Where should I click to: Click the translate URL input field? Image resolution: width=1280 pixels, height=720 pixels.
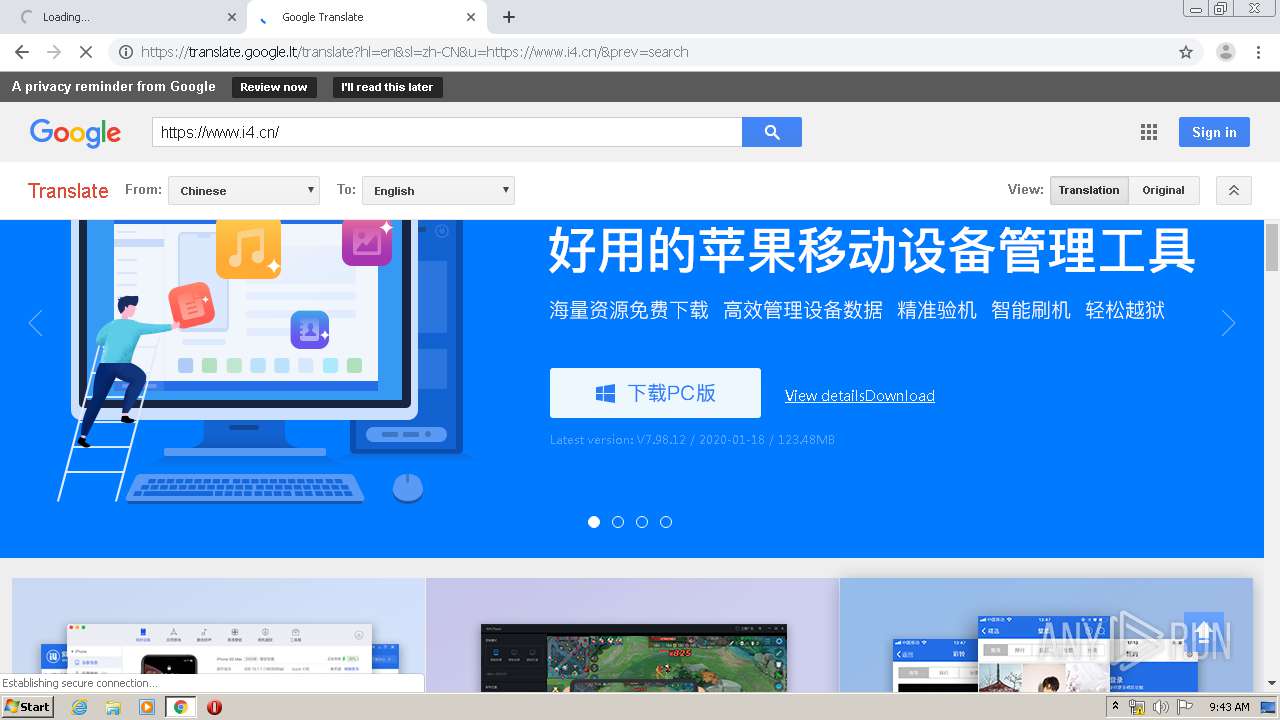[x=447, y=132]
